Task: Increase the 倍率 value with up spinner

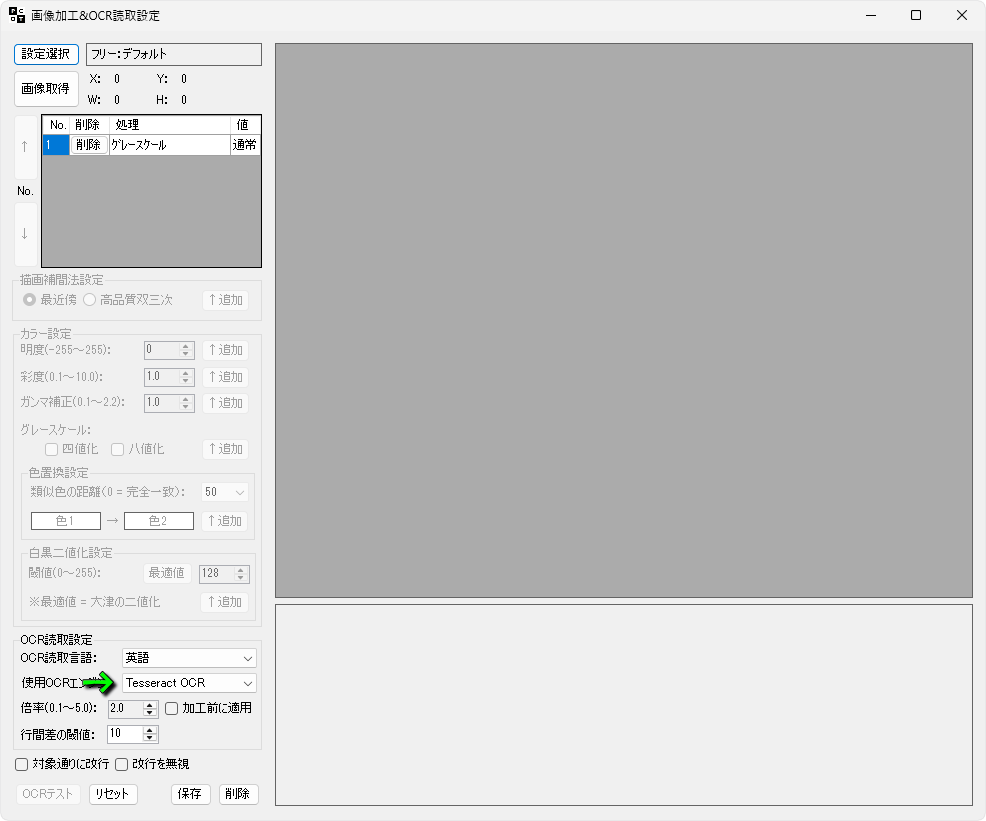Action: coord(150,704)
